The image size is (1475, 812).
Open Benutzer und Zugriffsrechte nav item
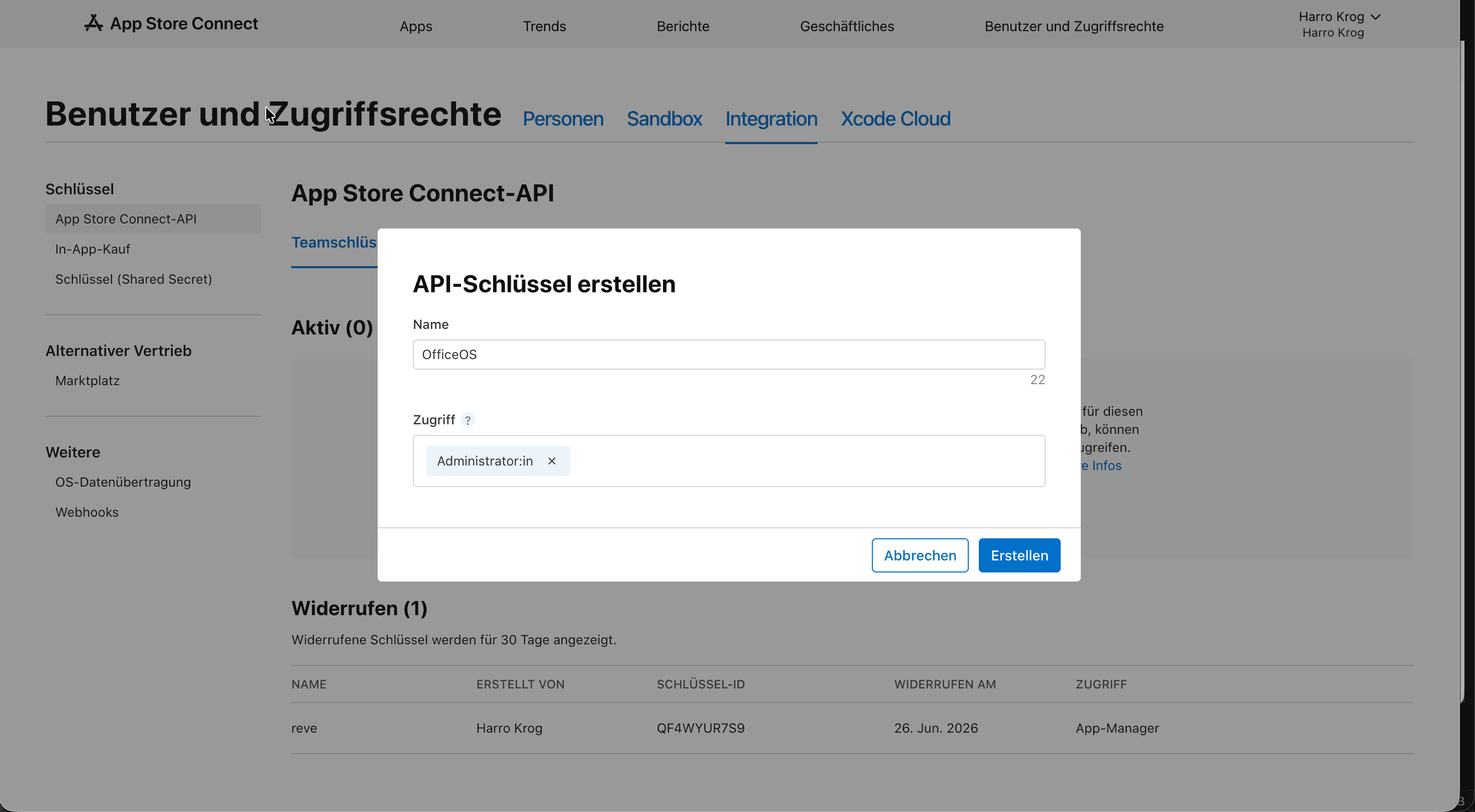pyautogui.click(x=1074, y=26)
